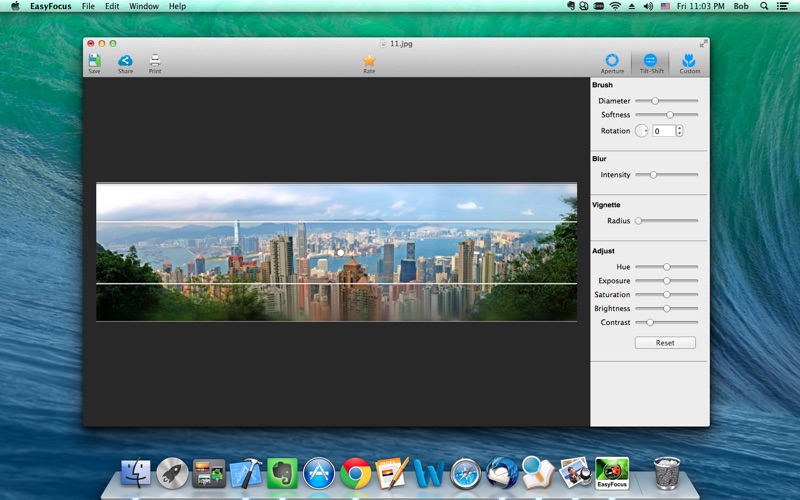Image resolution: width=800 pixels, height=500 pixels.
Task: Open the Window menu
Action: pos(144,6)
